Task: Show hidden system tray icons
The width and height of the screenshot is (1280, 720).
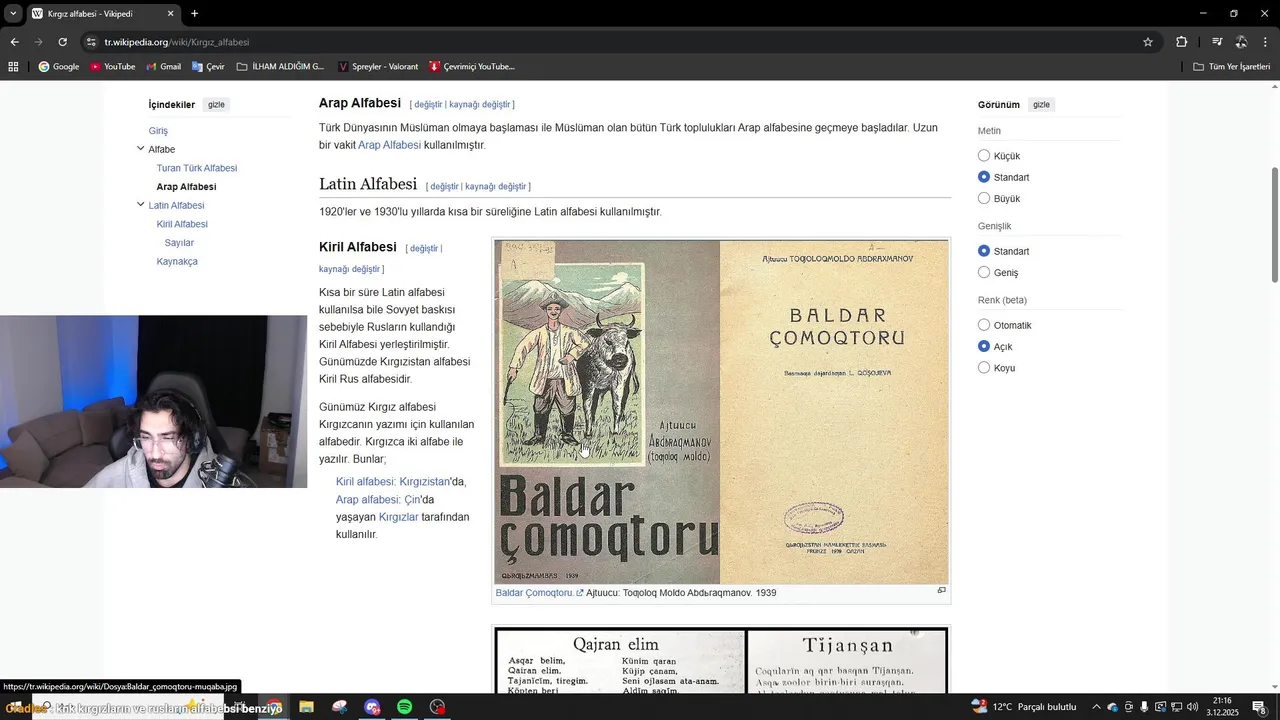Action: point(1096,707)
